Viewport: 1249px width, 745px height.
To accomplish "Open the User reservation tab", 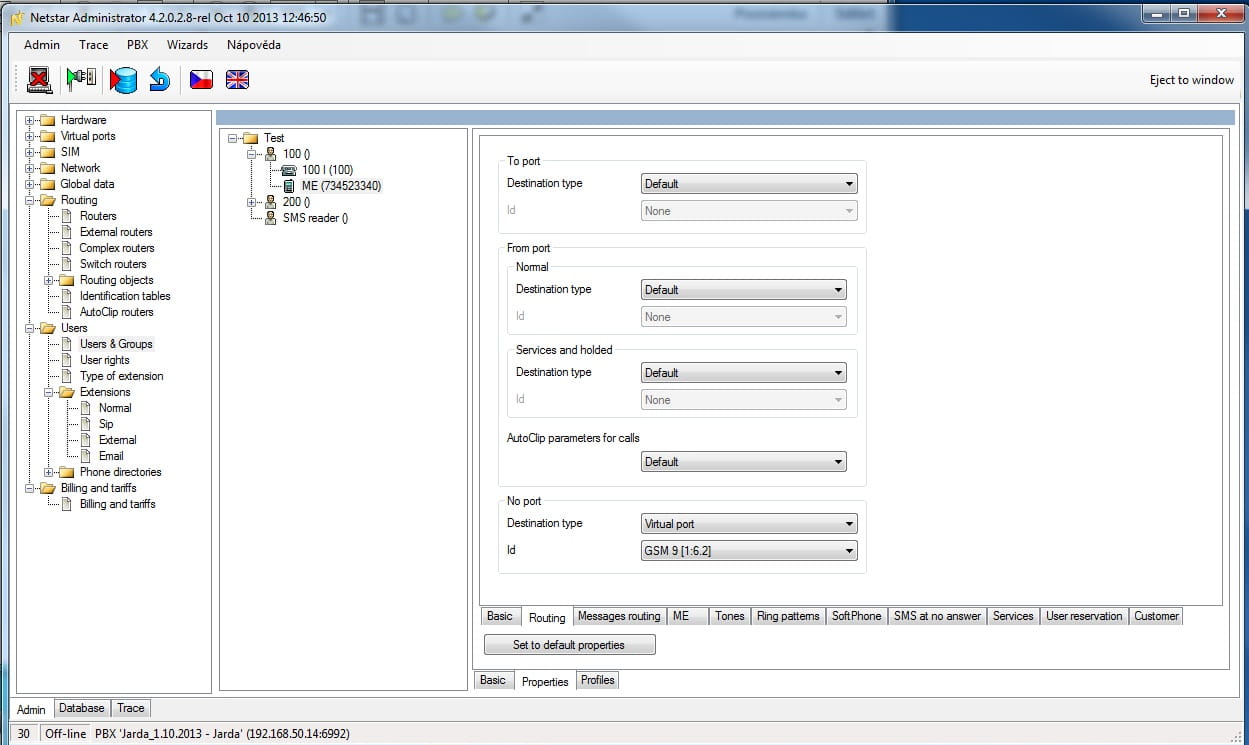I will click(x=1084, y=616).
